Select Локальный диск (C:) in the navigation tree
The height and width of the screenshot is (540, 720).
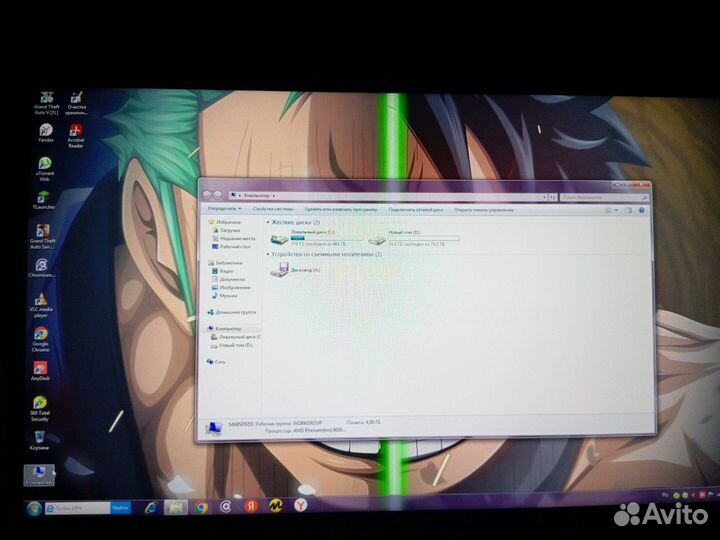coord(236,337)
